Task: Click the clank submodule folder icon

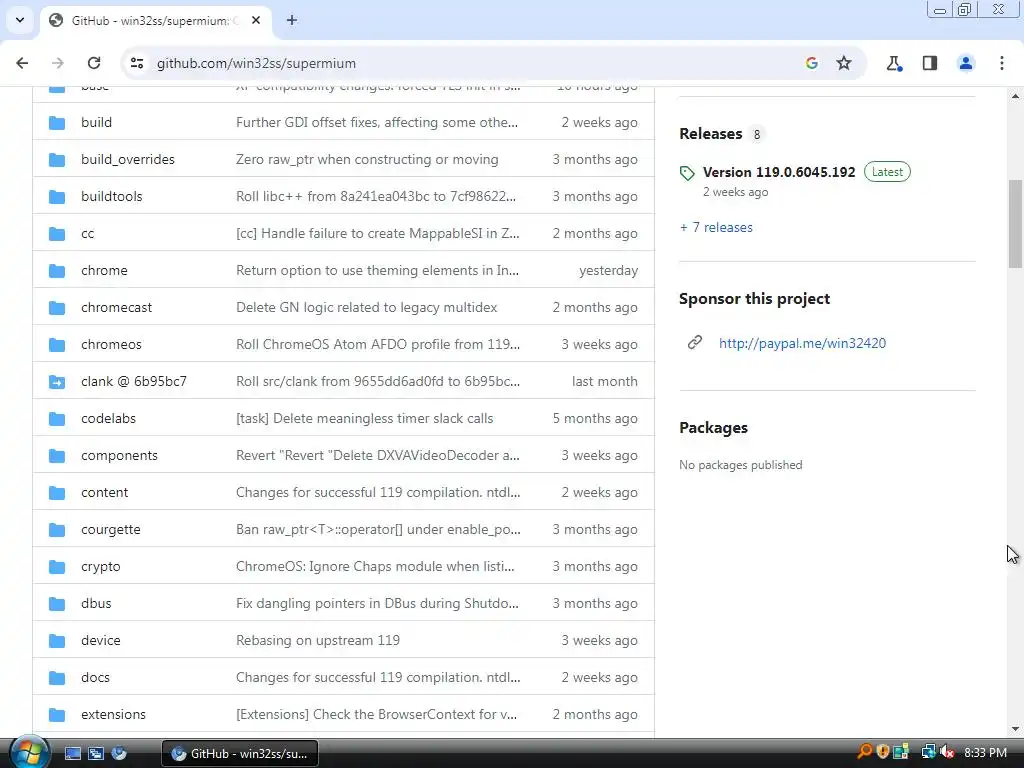Action: tap(57, 382)
